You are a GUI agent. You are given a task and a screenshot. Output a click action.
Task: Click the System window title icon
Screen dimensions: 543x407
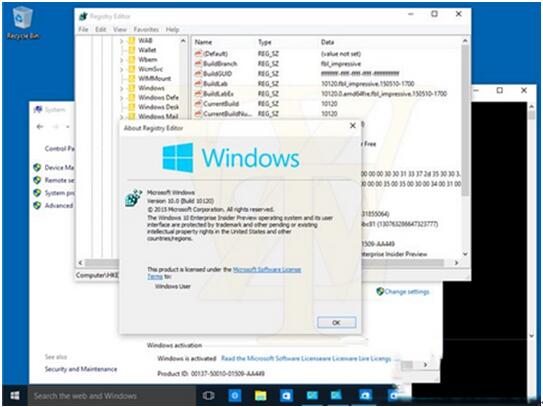37,110
